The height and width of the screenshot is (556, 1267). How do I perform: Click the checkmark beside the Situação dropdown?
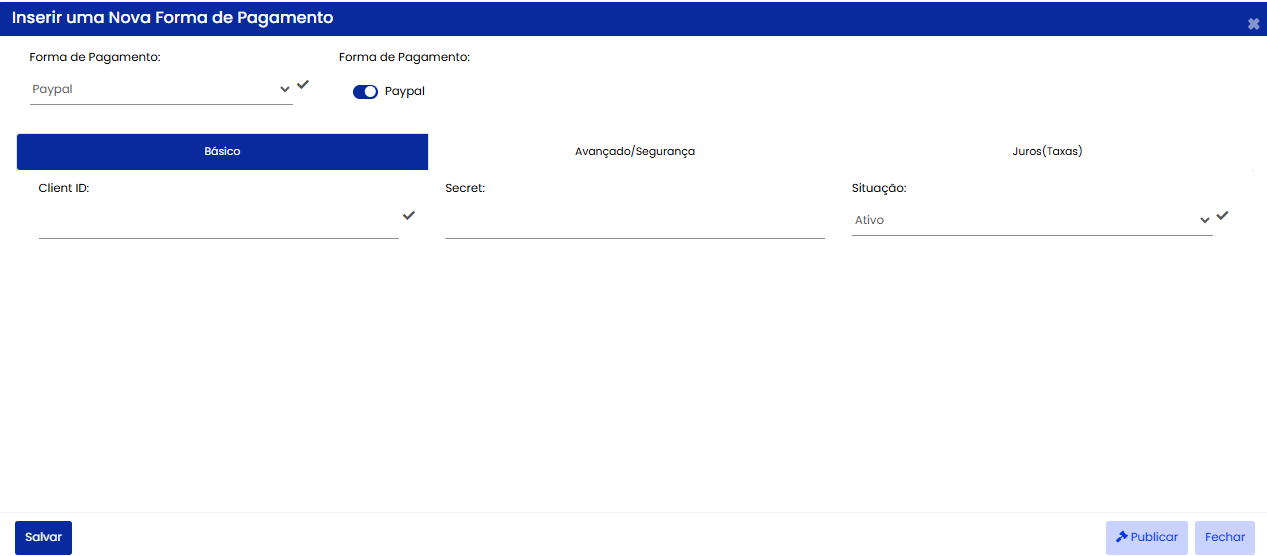tap(1222, 215)
